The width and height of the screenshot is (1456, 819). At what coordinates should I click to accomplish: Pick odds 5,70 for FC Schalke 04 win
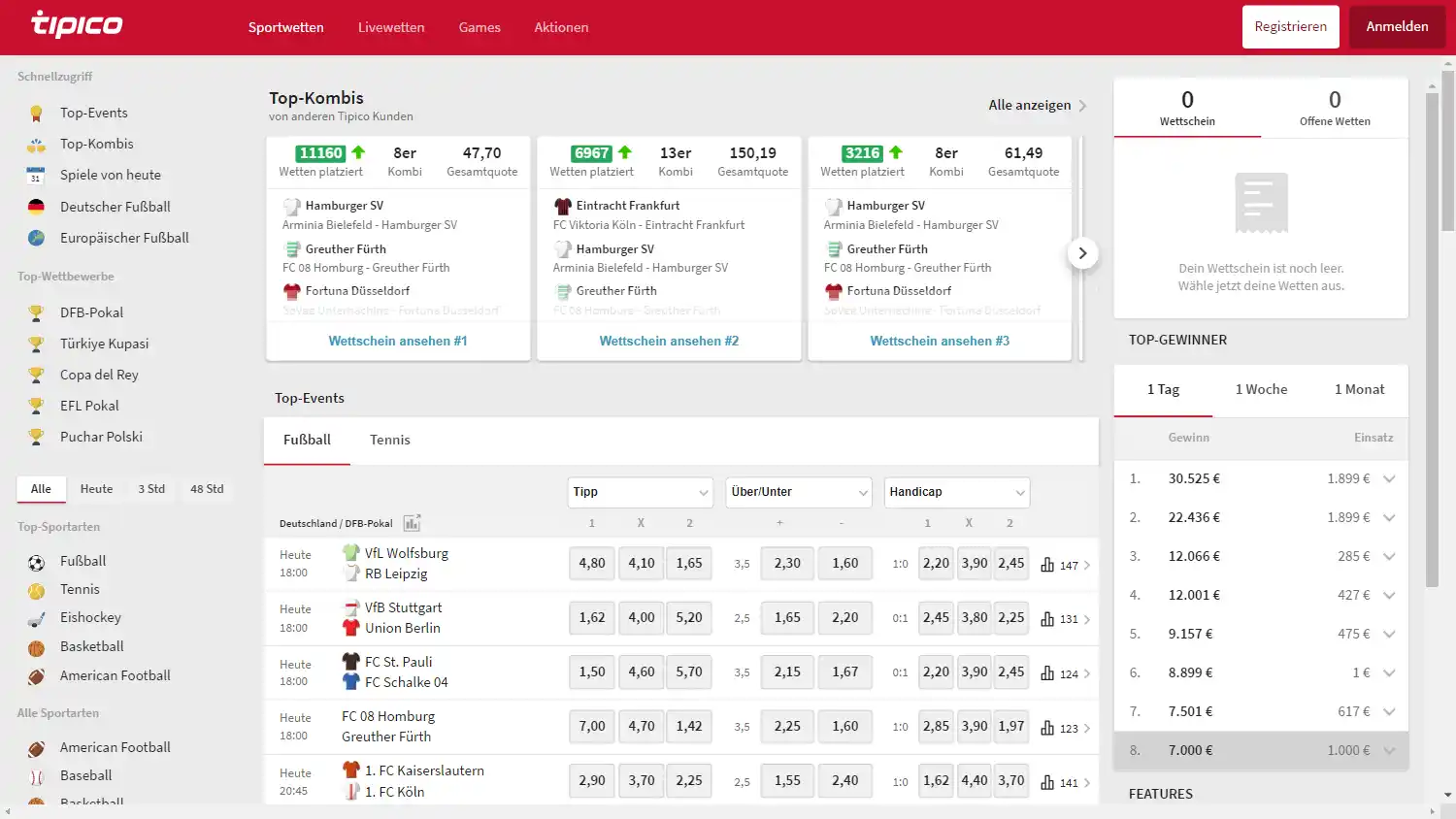[x=689, y=672]
